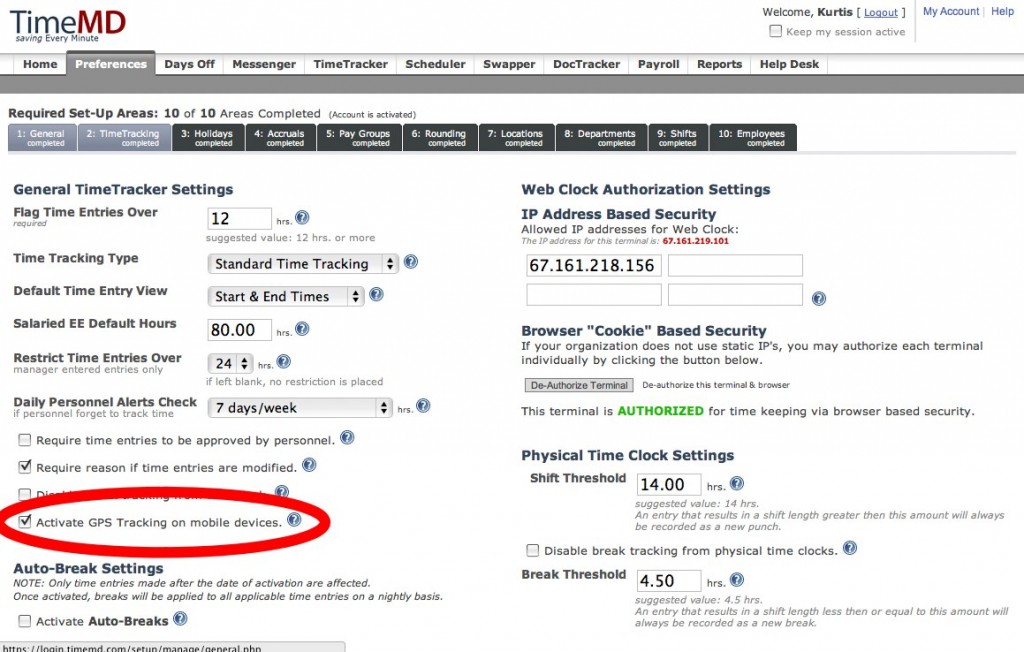Viewport: 1024px width, 652px height.
Task: Open Days Off tab
Action: (189, 64)
